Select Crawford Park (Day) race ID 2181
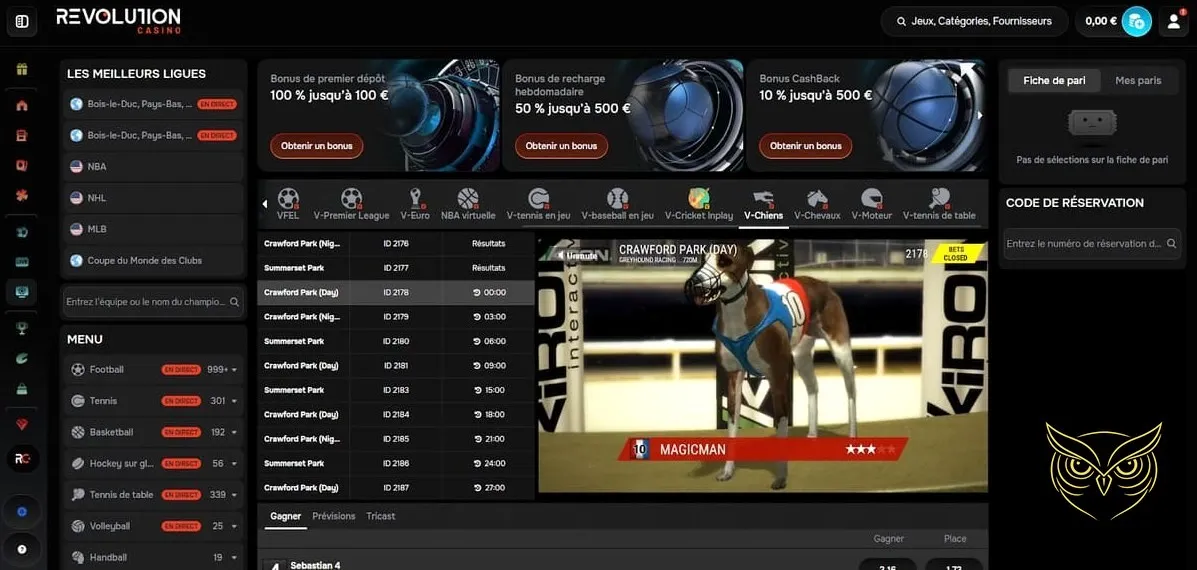Viewport: 1197px width, 570px height. coord(395,366)
